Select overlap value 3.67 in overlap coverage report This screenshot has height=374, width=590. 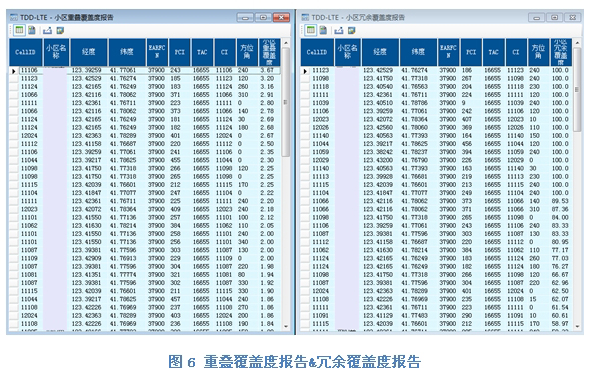click(267, 70)
